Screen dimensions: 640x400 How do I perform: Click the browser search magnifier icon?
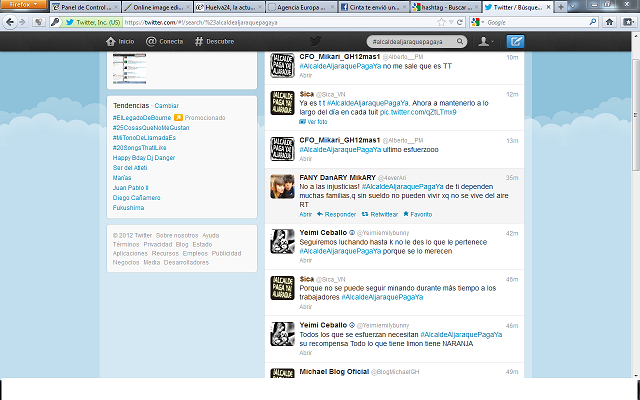coord(593,22)
